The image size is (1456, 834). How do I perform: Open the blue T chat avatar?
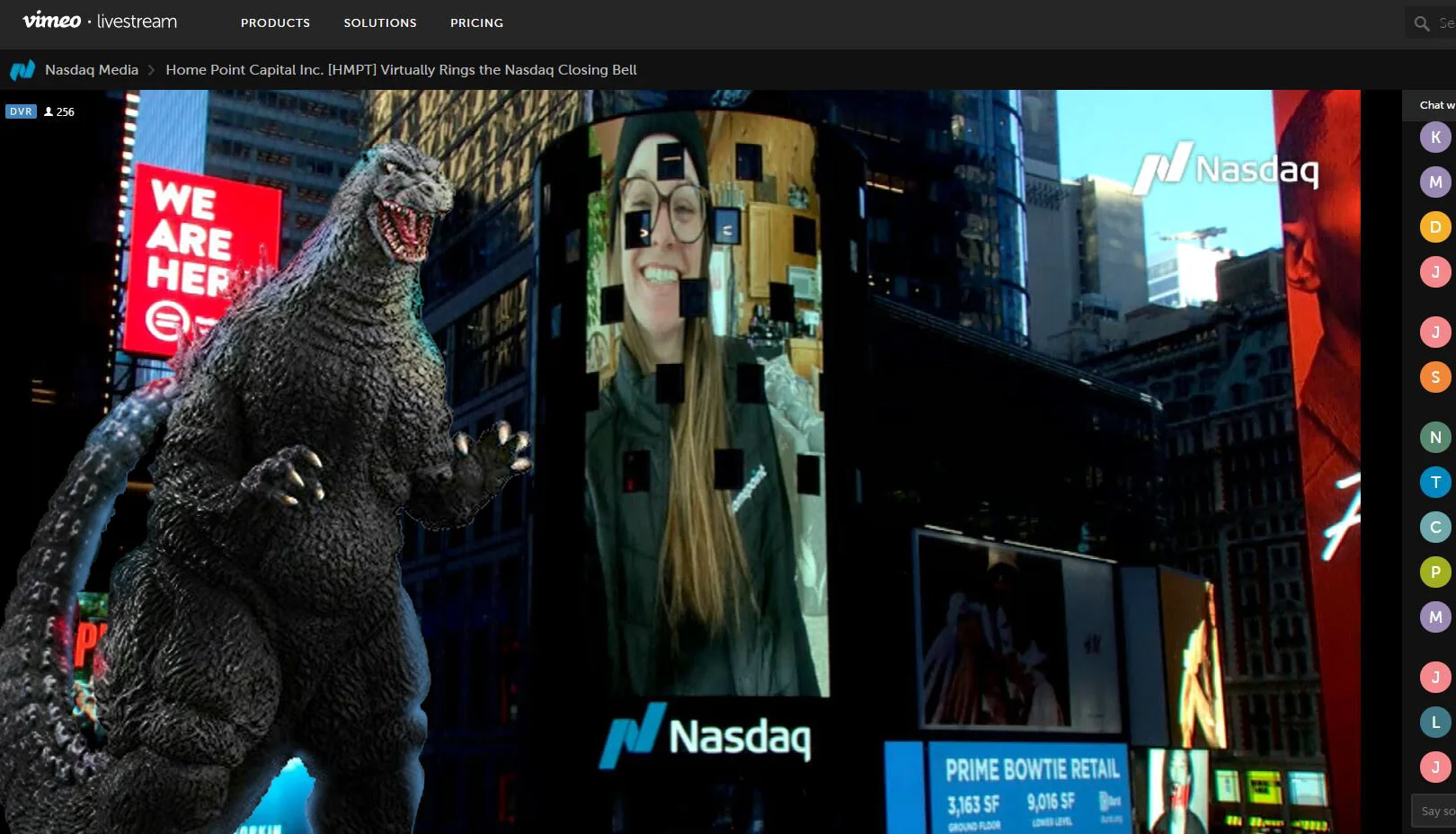pos(1435,482)
